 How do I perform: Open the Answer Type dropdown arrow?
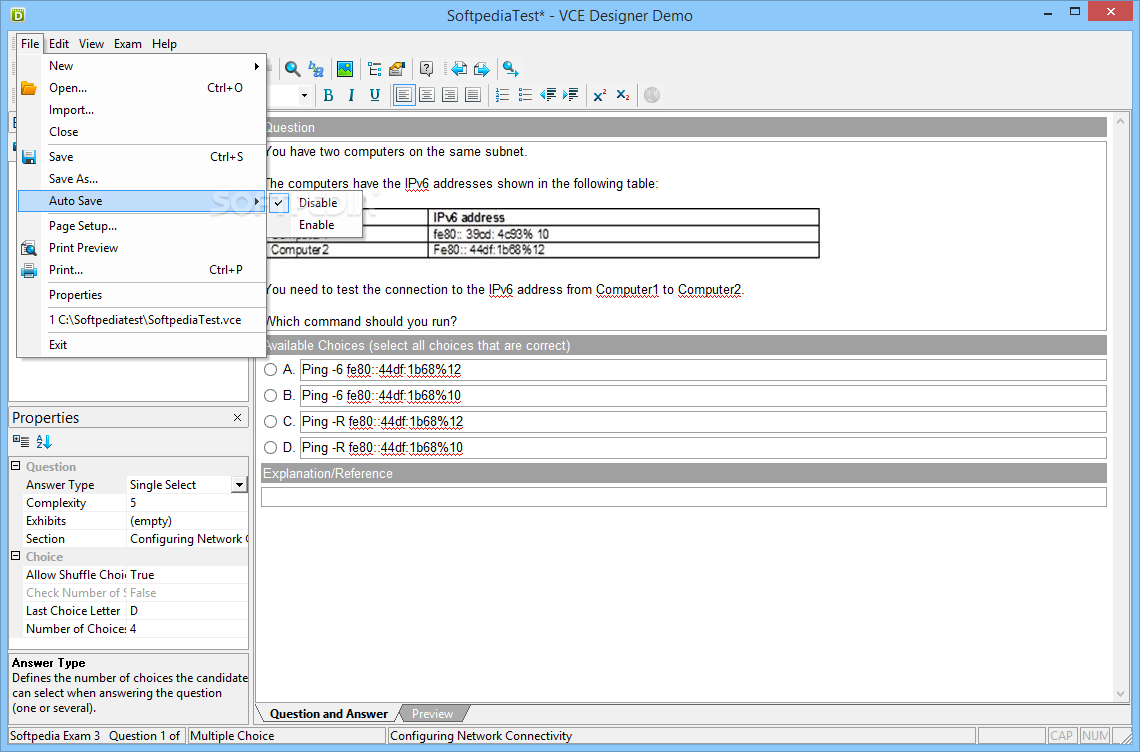(x=239, y=485)
